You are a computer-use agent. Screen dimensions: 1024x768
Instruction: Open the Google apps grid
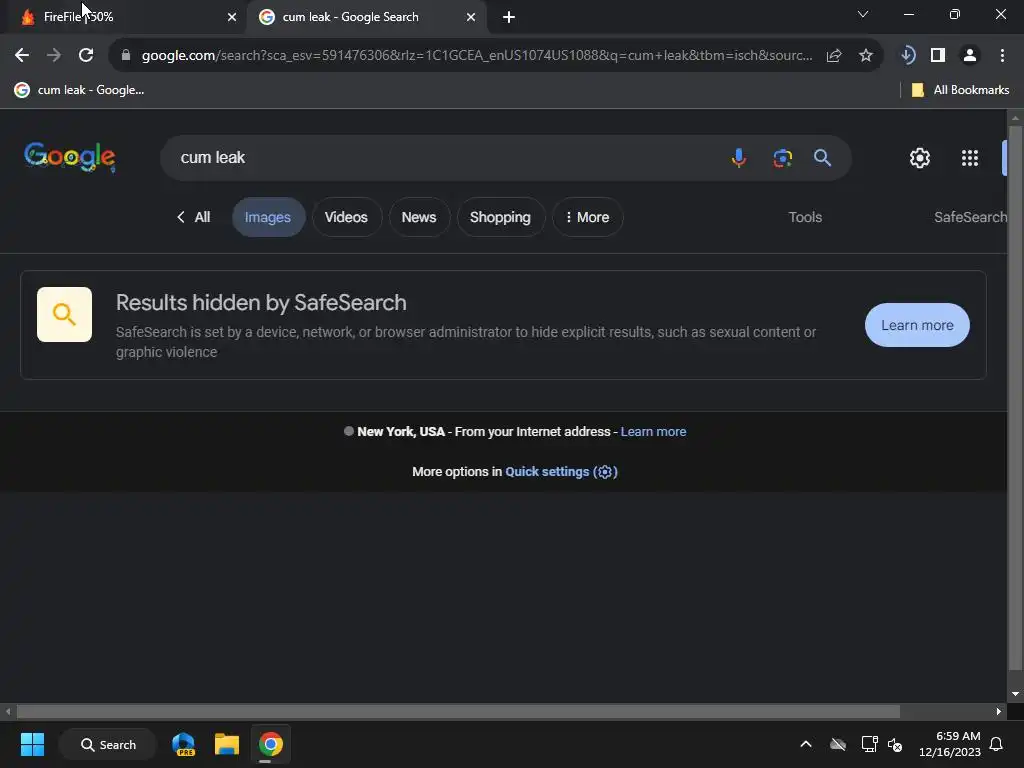[970, 158]
